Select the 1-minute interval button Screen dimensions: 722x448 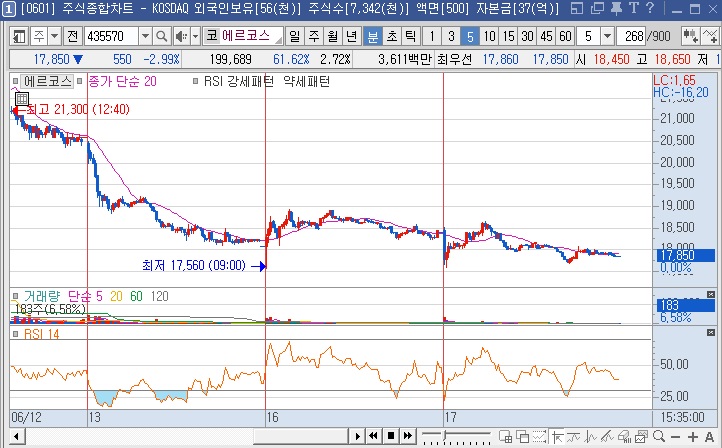(x=432, y=36)
